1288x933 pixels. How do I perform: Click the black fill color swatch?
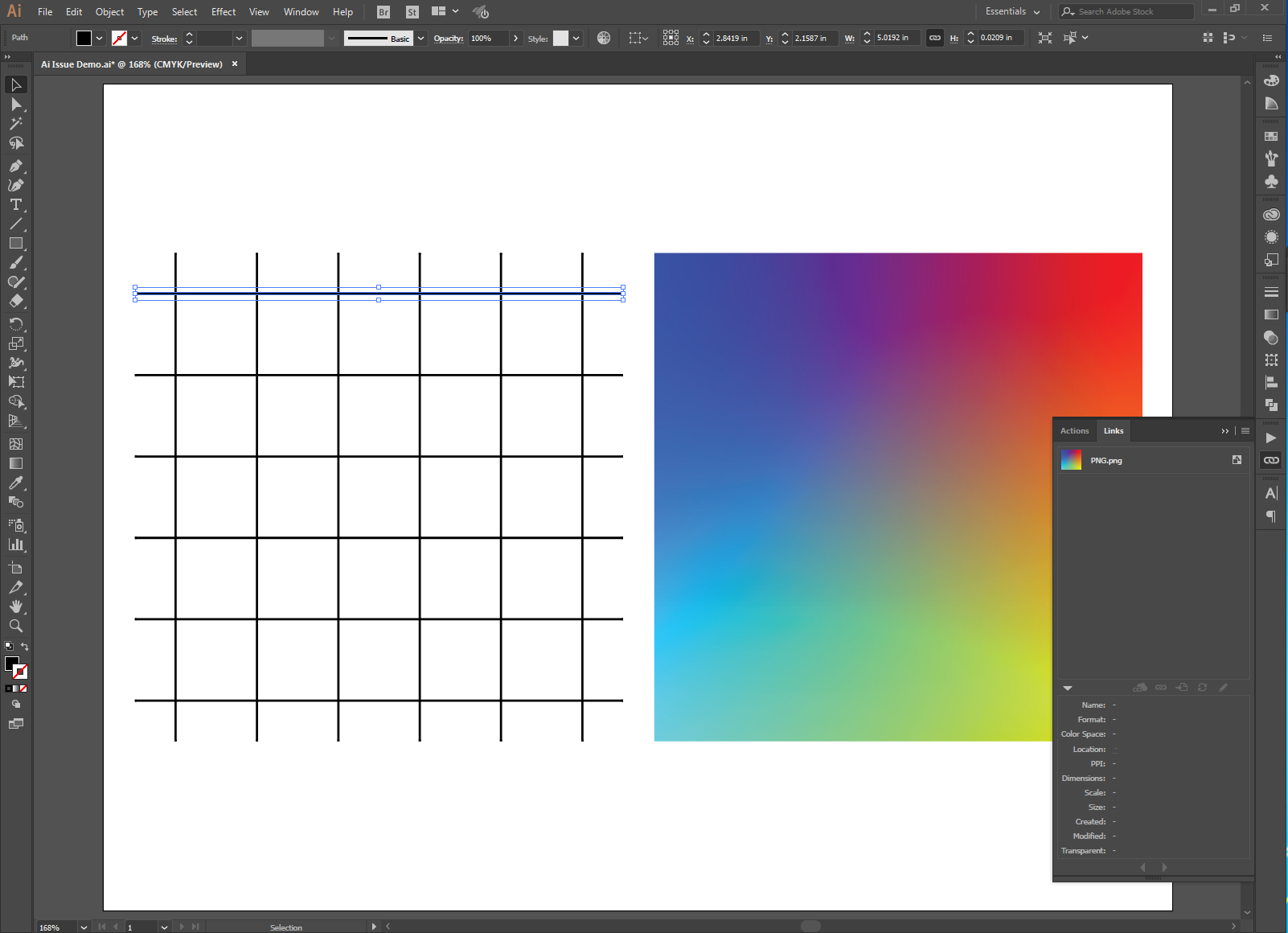coord(84,38)
